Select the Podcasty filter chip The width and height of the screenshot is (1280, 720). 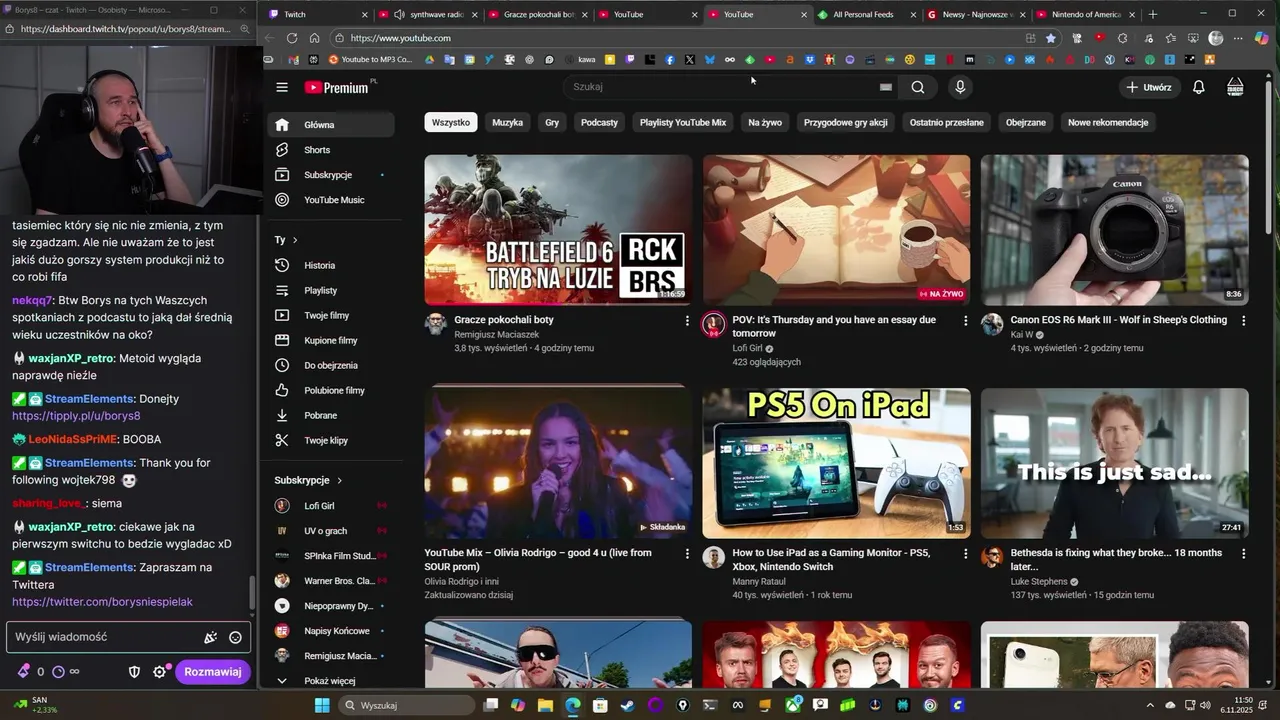click(600, 122)
